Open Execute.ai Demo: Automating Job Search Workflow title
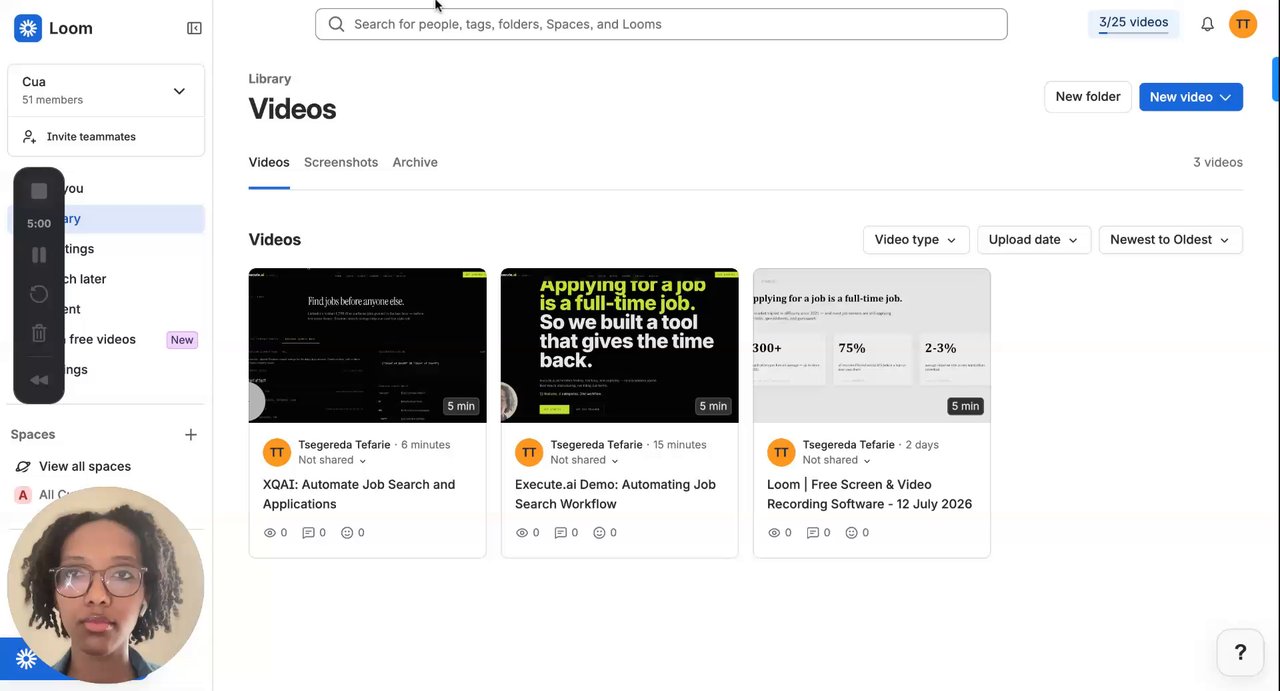The height and width of the screenshot is (691, 1280). click(x=615, y=494)
